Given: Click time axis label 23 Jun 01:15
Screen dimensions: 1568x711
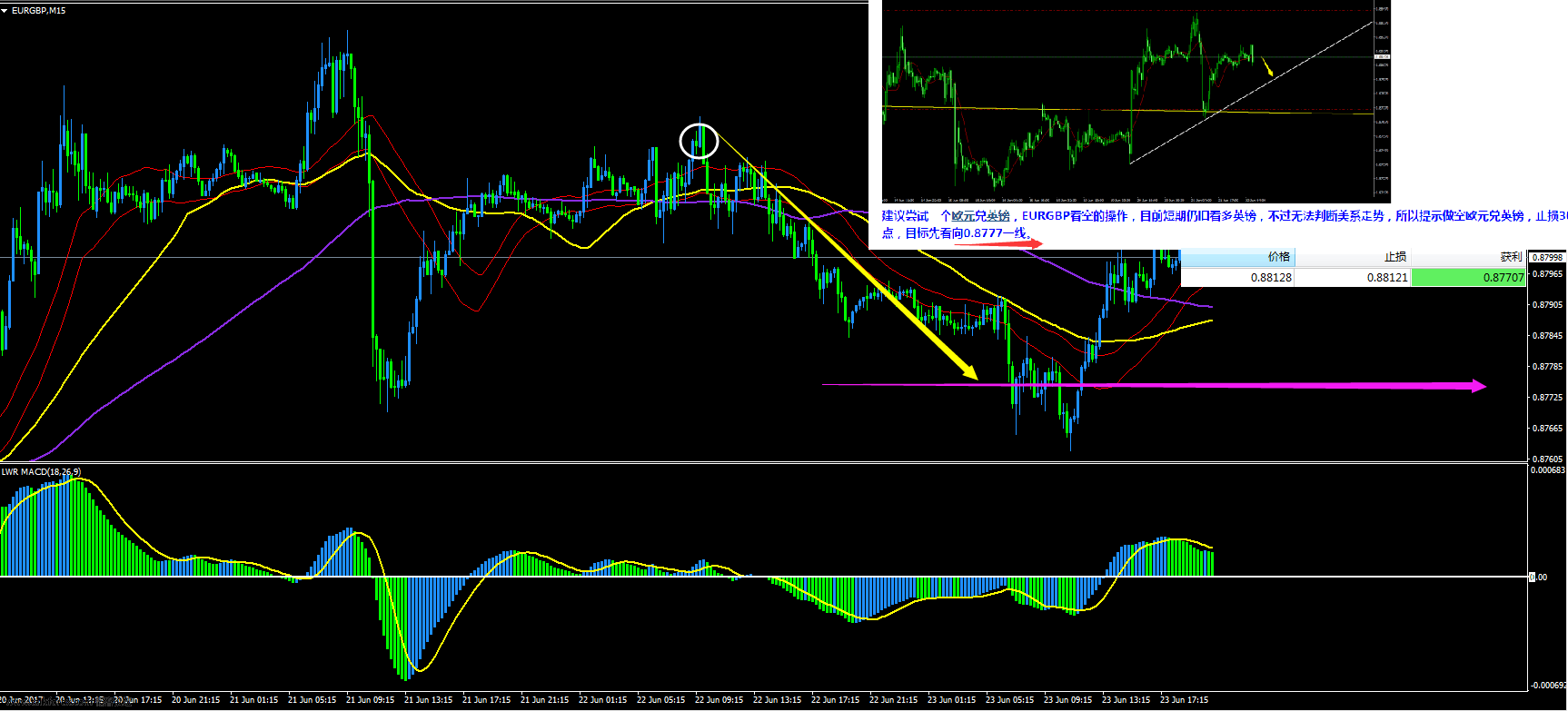Looking at the screenshot, I should click(951, 700).
